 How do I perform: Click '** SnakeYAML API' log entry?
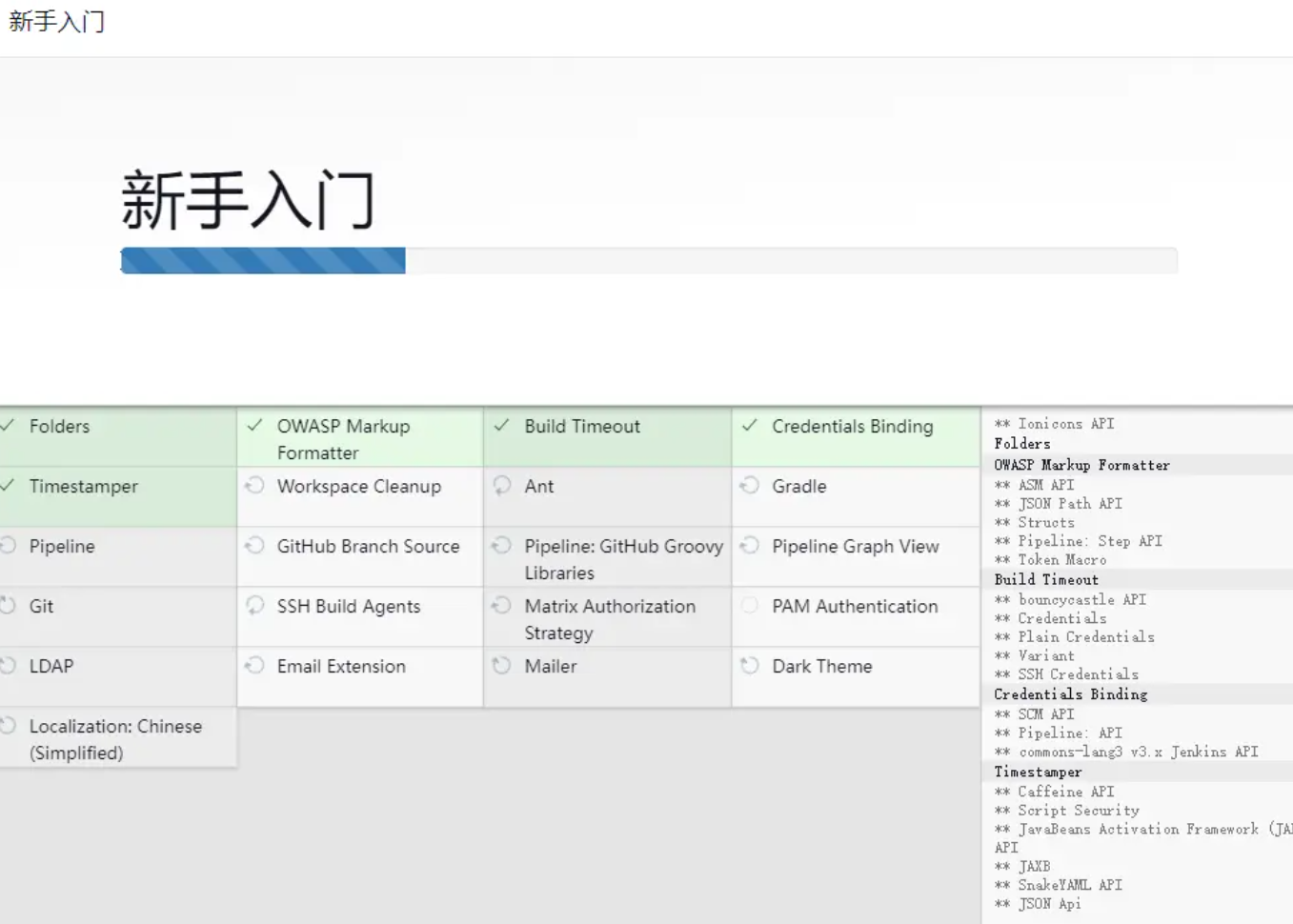coord(1059,885)
